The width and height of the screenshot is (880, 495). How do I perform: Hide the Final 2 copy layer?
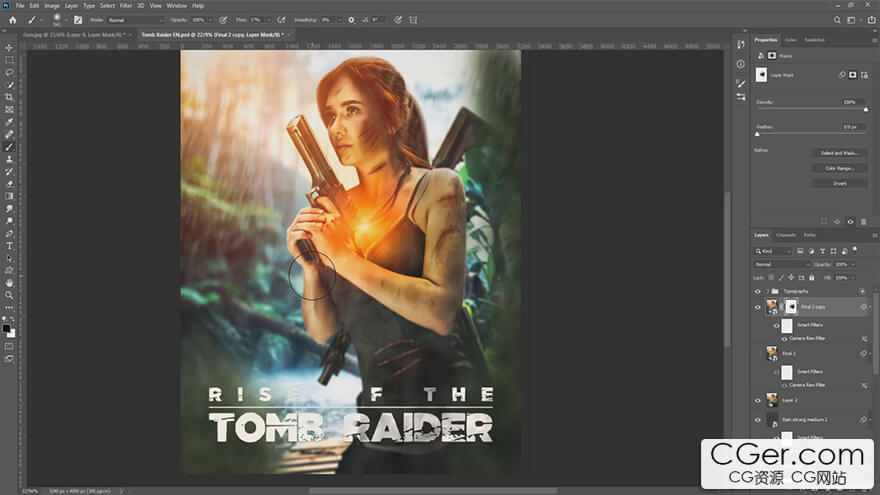[757, 307]
